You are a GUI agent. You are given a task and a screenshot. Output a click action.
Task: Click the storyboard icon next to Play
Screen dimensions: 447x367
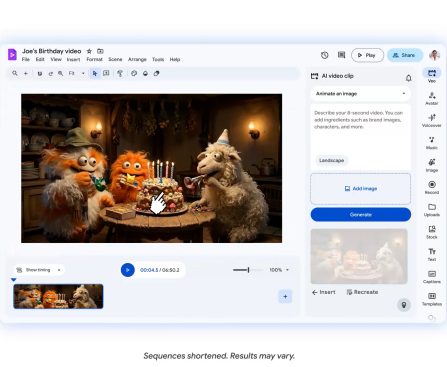[341, 55]
